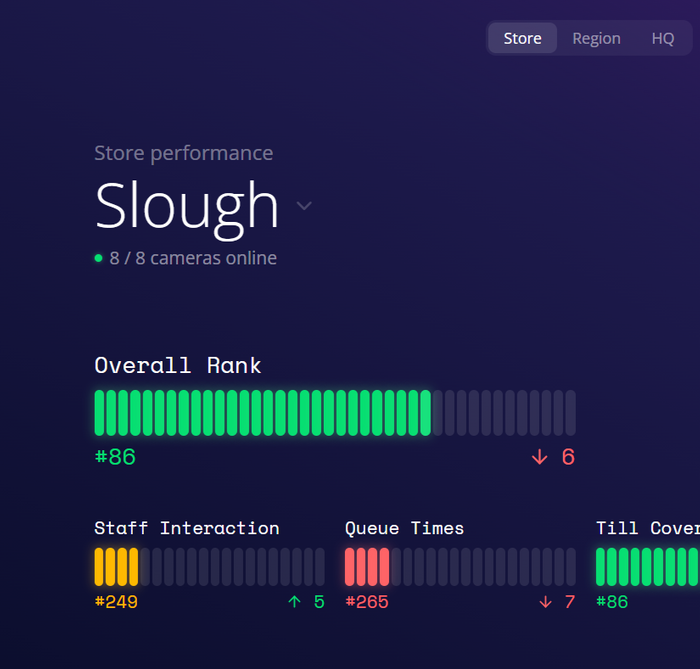Viewport: 700px width, 669px height.
Task: Expand the Slough store dropdown chevron
Action: 304,206
